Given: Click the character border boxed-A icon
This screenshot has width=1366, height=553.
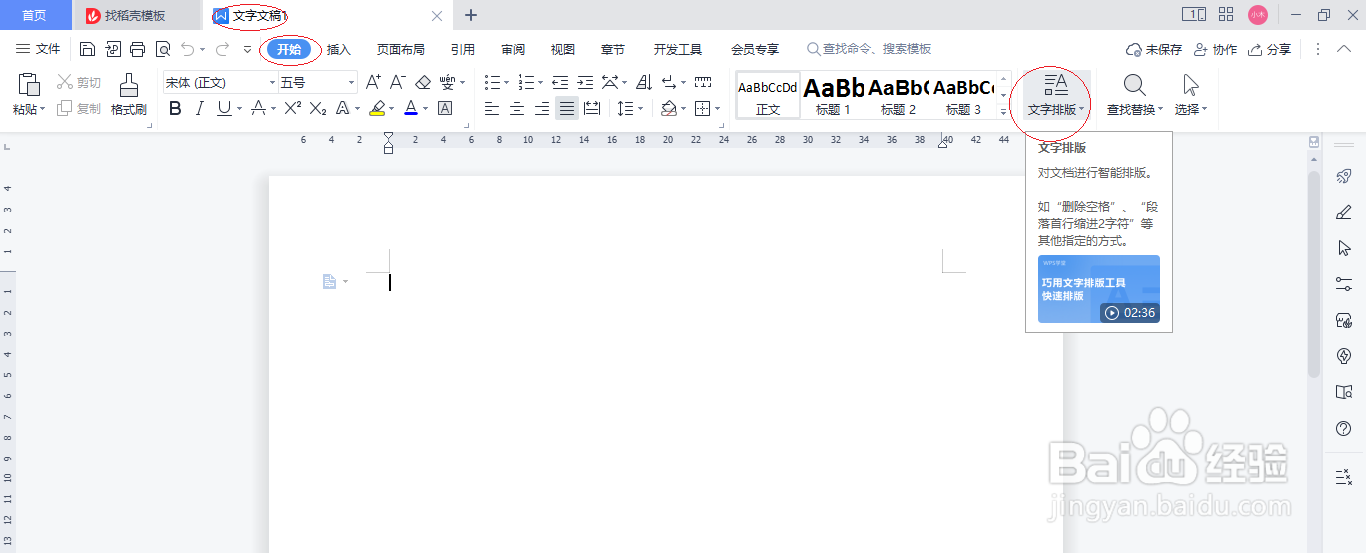Looking at the screenshot, I should tap(445, 108).
